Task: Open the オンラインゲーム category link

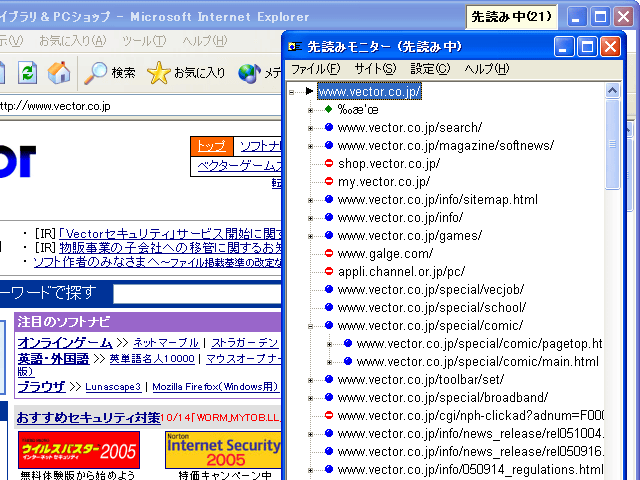Action: coord(65,342)
